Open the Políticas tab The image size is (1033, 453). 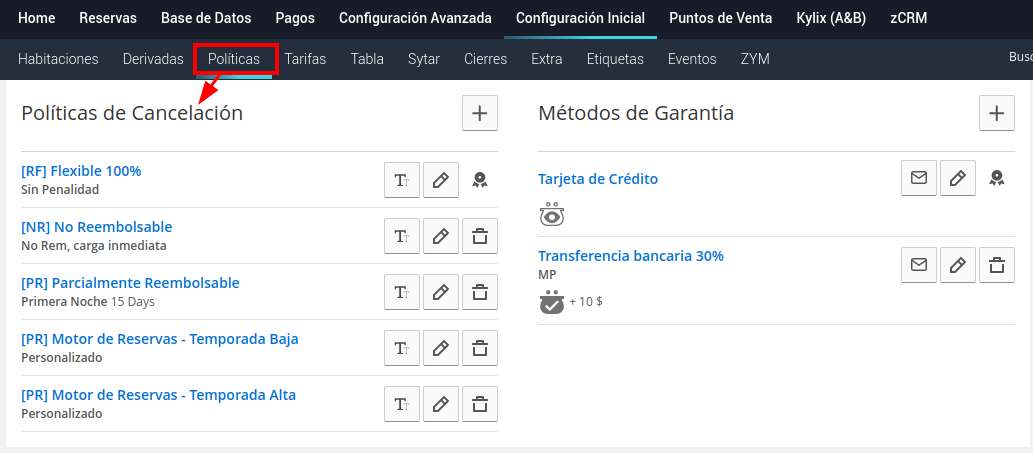(x=234, y=59)
